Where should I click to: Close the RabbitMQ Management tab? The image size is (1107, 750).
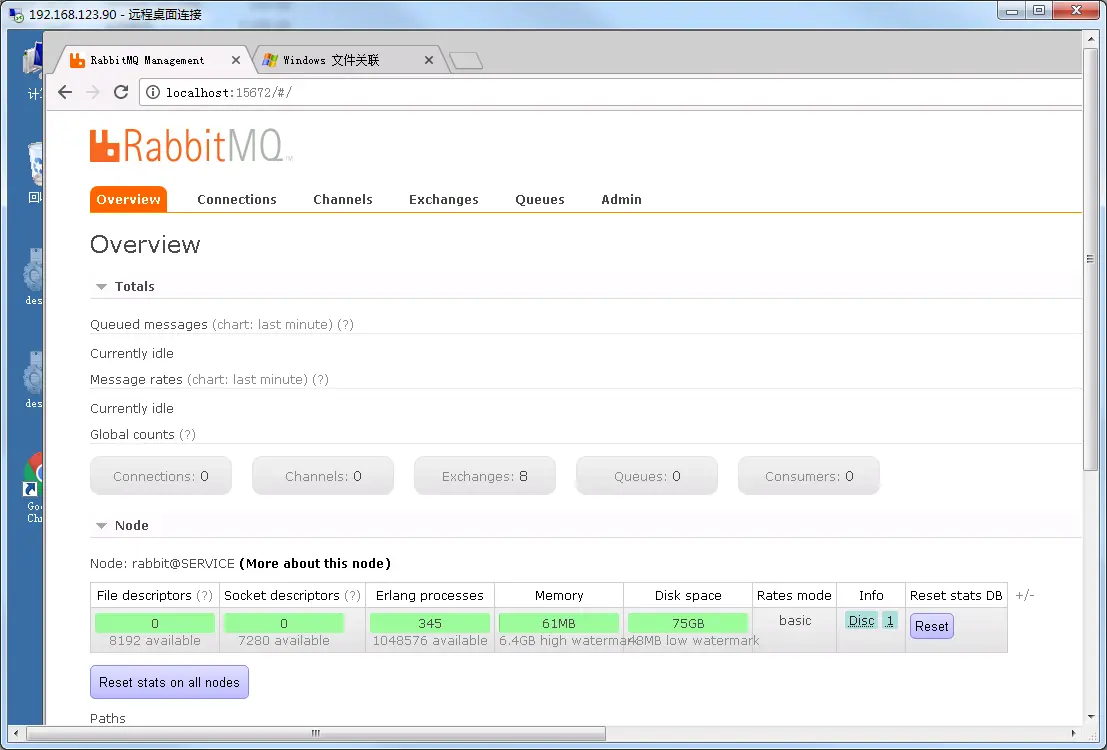236,60
